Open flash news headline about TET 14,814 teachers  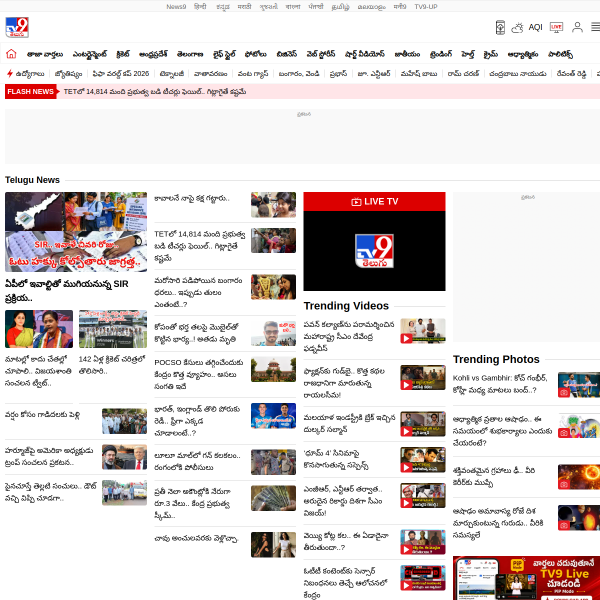coord(155,92)
